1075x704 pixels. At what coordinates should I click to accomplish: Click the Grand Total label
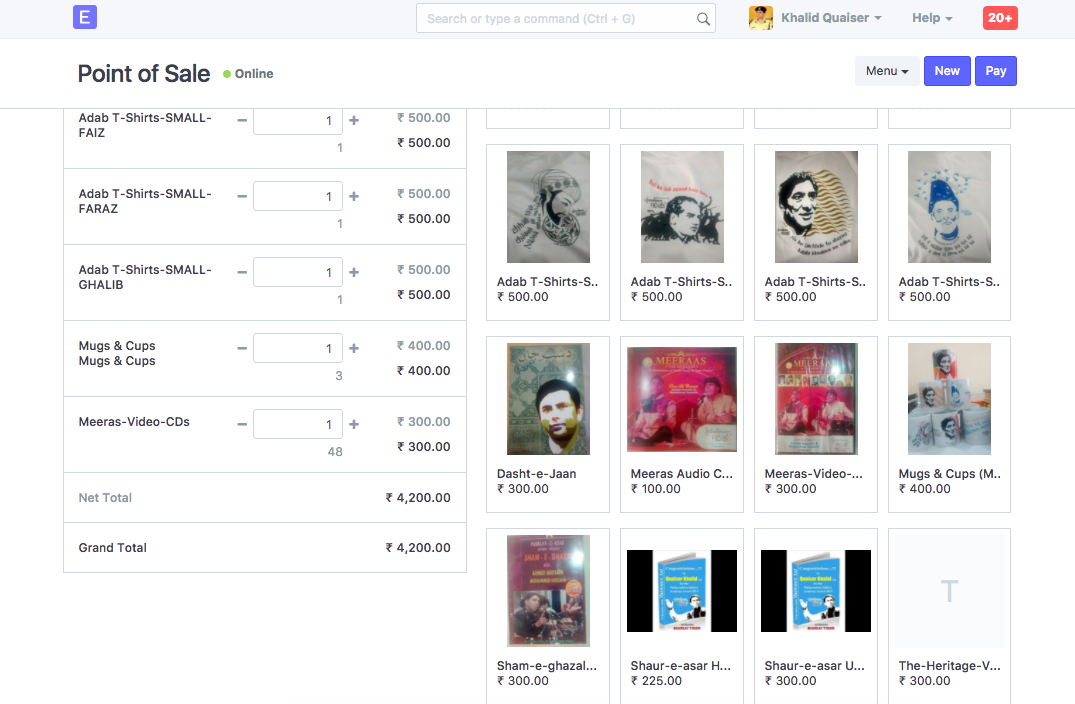pos(112,548)
